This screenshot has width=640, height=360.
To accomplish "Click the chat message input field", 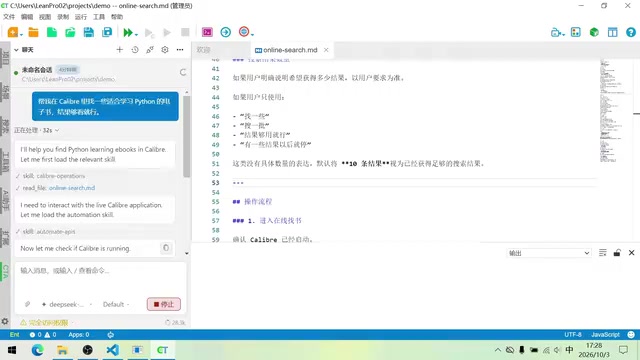I will (x=101, y=279).
